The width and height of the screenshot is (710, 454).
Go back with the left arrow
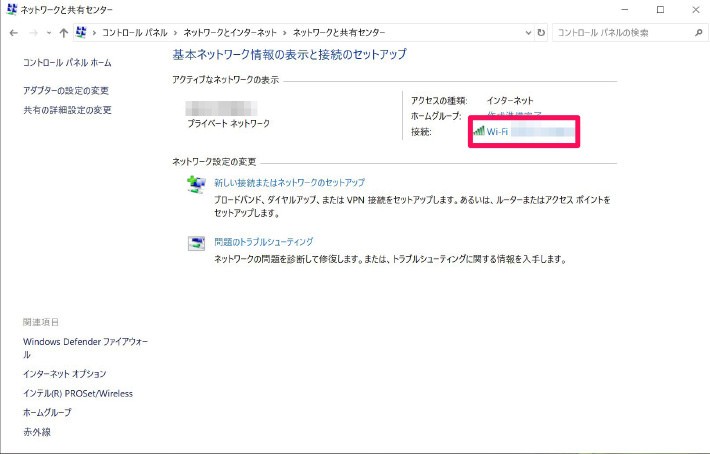(x=14, y=33)
